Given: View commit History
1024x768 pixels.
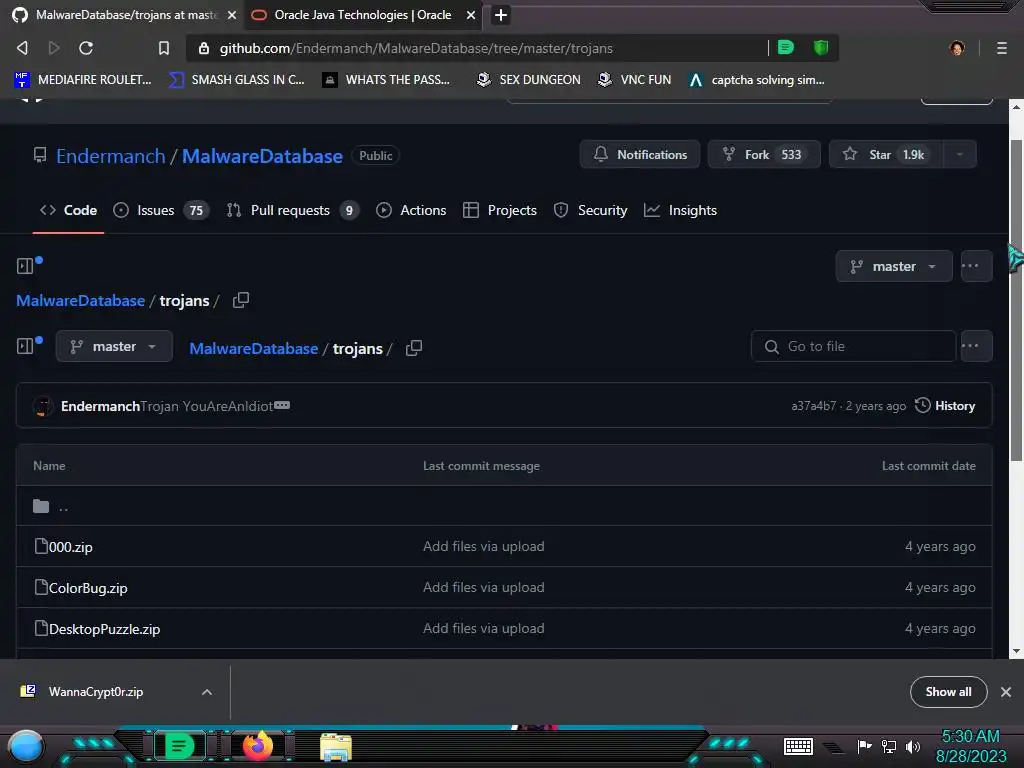Looking at the screenshot, I should point(945,406).
